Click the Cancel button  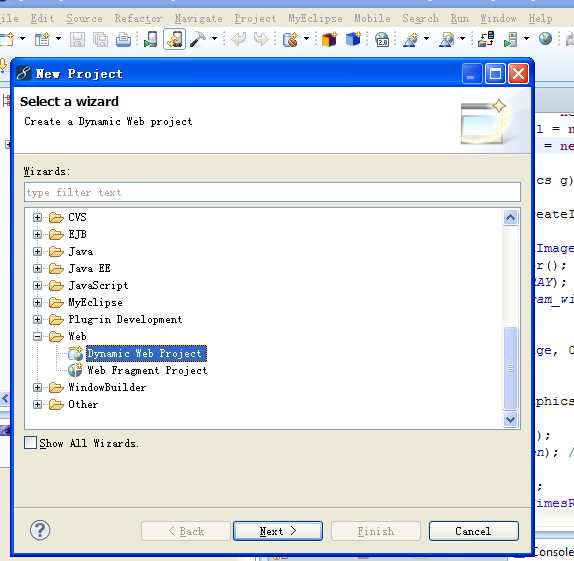[474, 531]
